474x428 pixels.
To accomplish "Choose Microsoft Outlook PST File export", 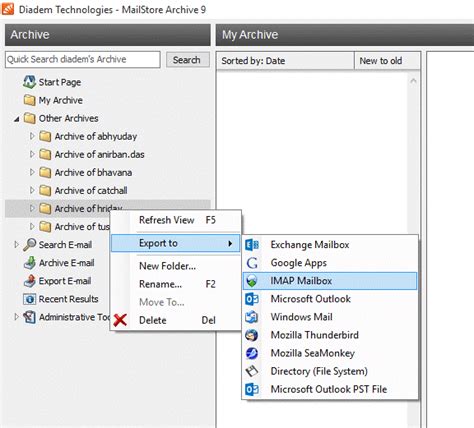I will pos(330,389).
